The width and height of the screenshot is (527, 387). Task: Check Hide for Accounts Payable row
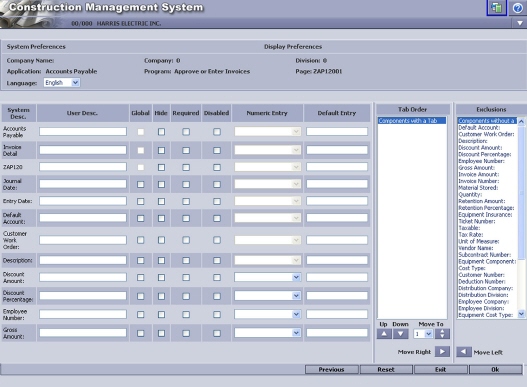[x=161, y=132]
